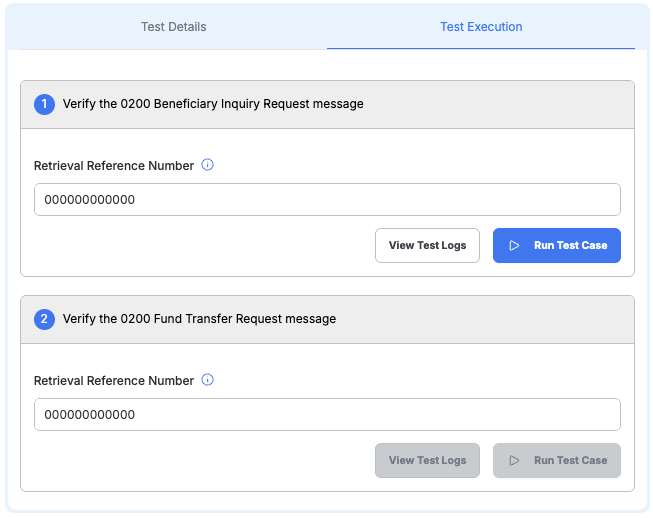Select the Test Execution tab

(x=481, y=27)
